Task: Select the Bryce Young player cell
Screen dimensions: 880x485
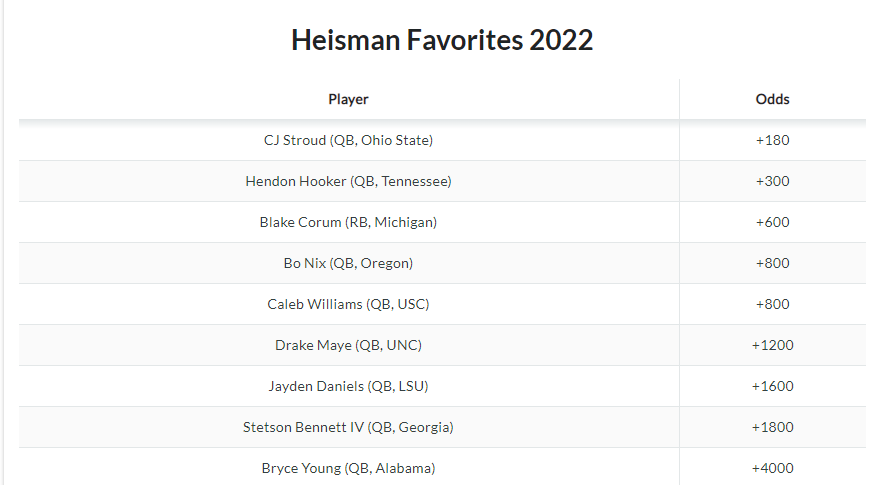Action: [x=348, y=468]
